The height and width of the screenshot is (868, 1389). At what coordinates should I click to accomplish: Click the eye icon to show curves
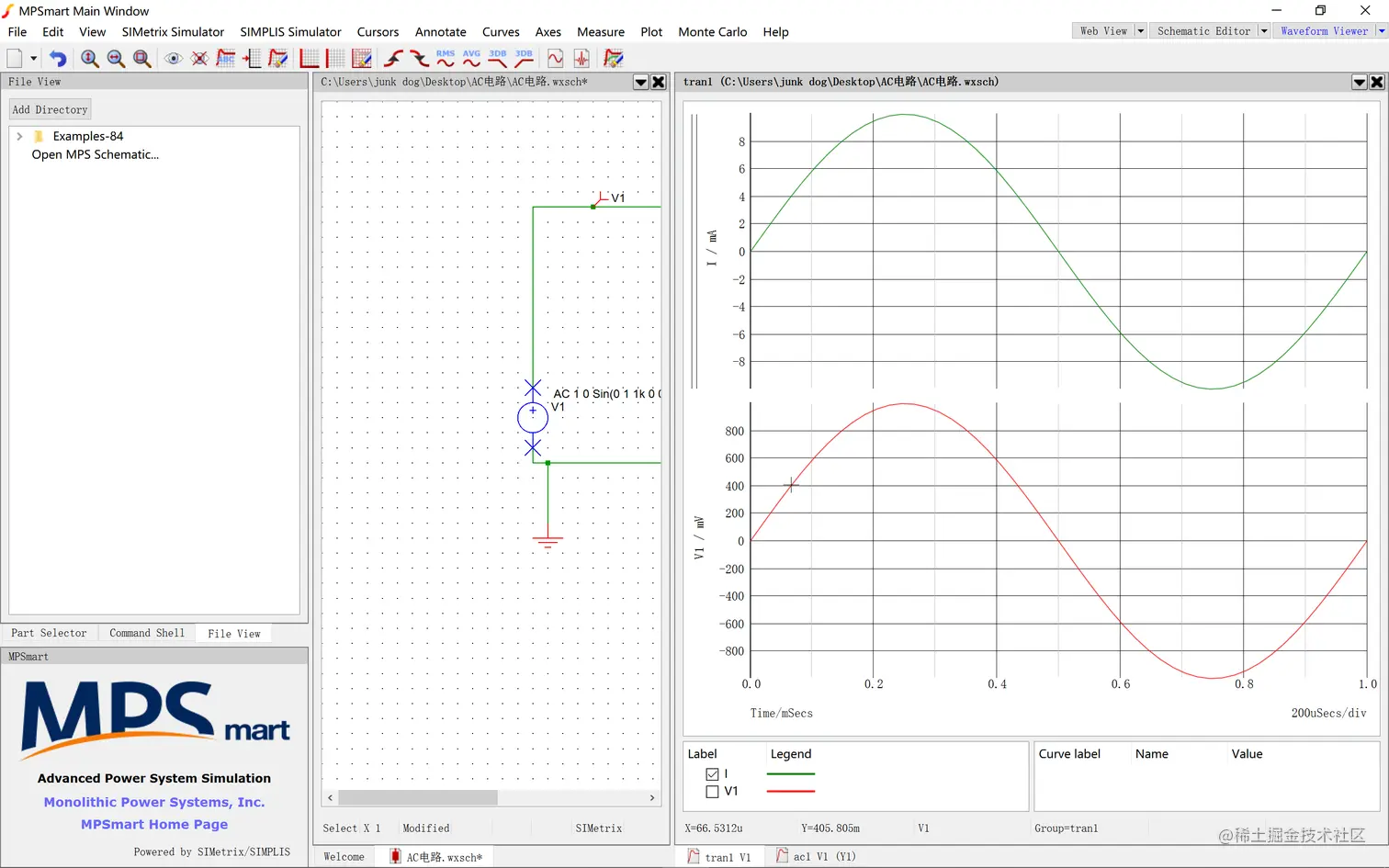173,59
